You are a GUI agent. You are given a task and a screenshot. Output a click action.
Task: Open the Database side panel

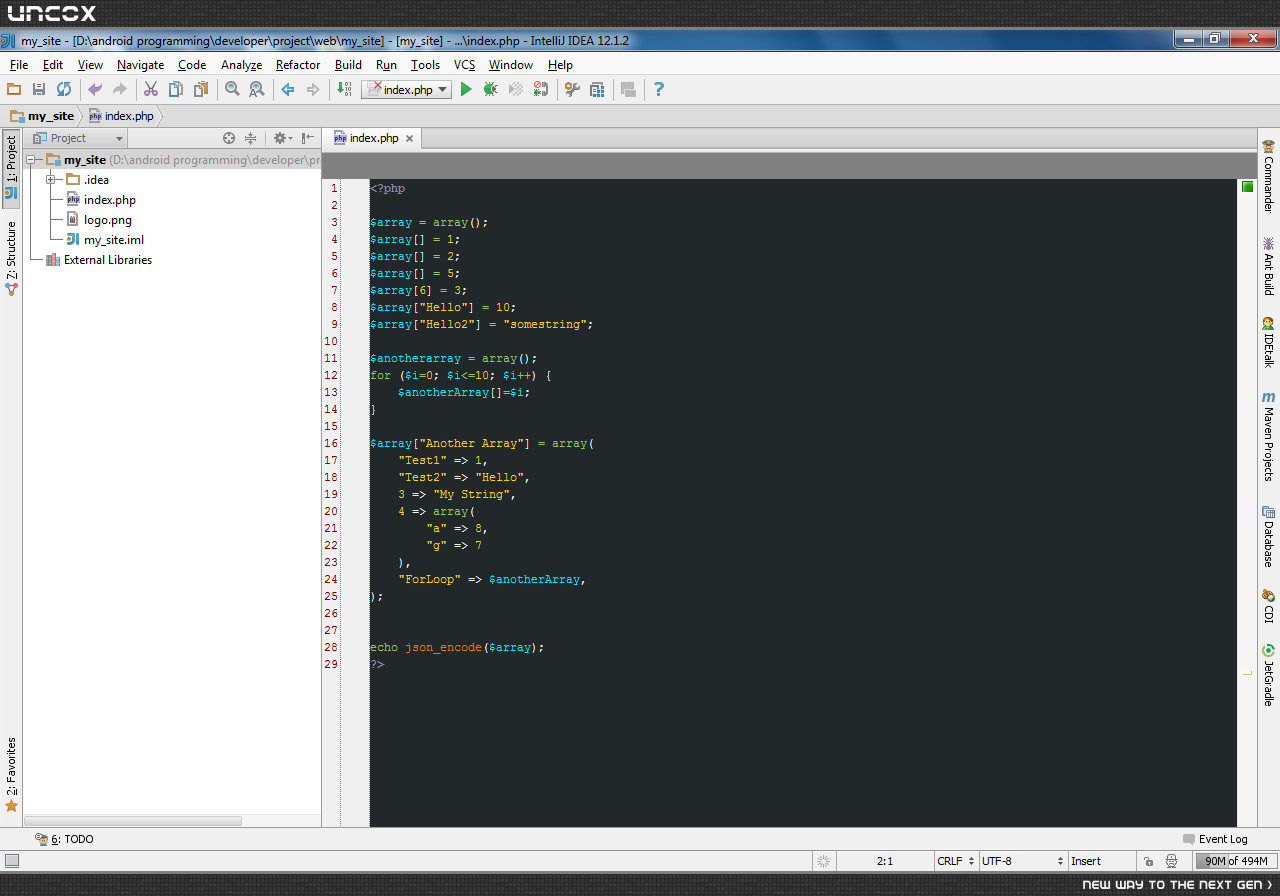click(x=1268, y=536)
